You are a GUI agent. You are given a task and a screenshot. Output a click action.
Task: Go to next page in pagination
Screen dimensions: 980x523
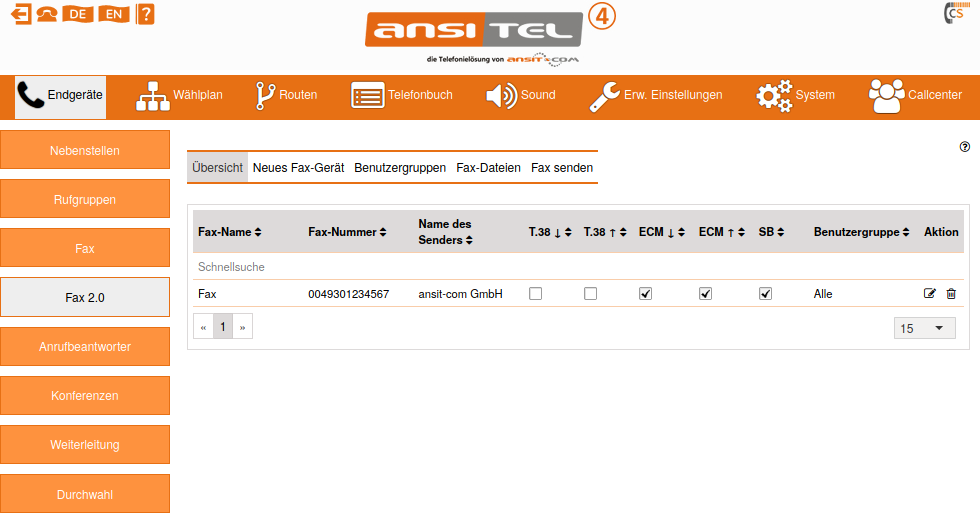point(242,327)
